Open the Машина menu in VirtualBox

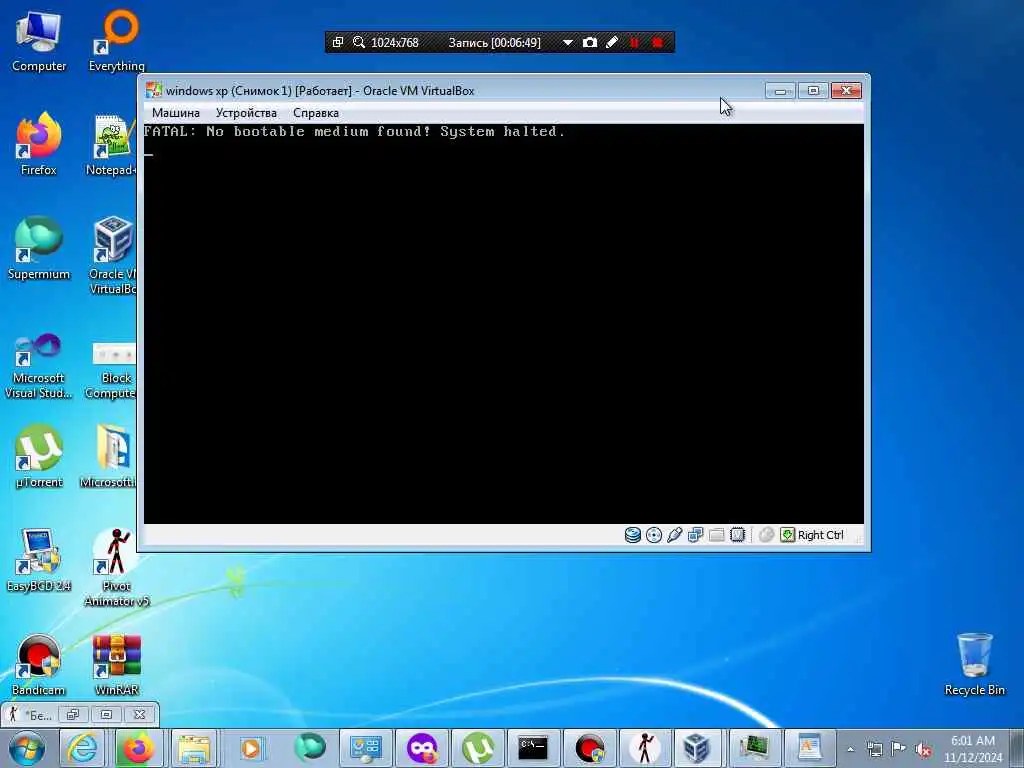[176, 113]
